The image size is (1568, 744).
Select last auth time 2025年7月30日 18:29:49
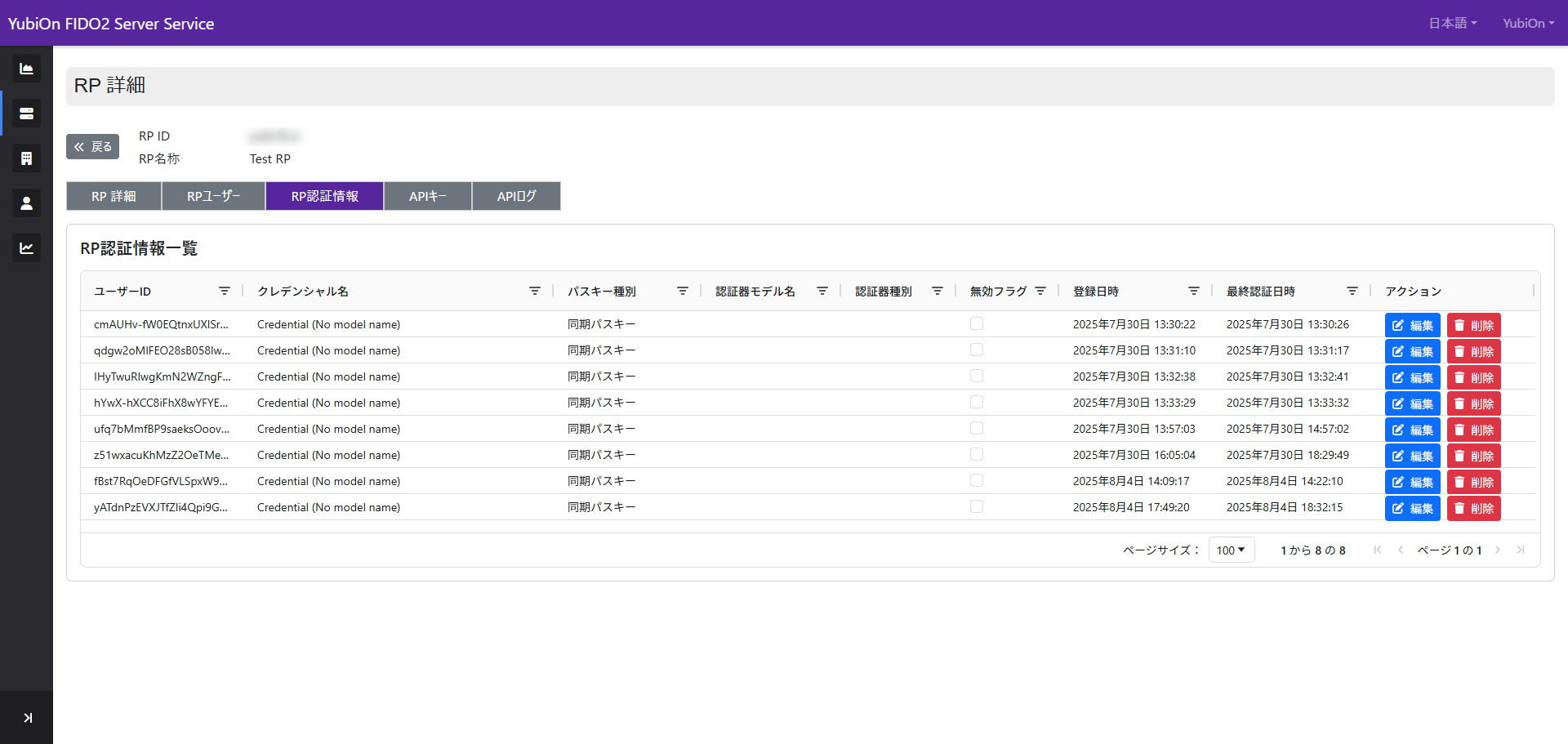(1288, 455)
